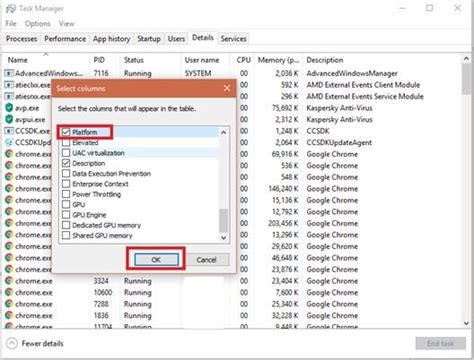This screenshot has height=360, width=474.
Task: Click the column list scrollbar thumb
Action: pos(224,220)
